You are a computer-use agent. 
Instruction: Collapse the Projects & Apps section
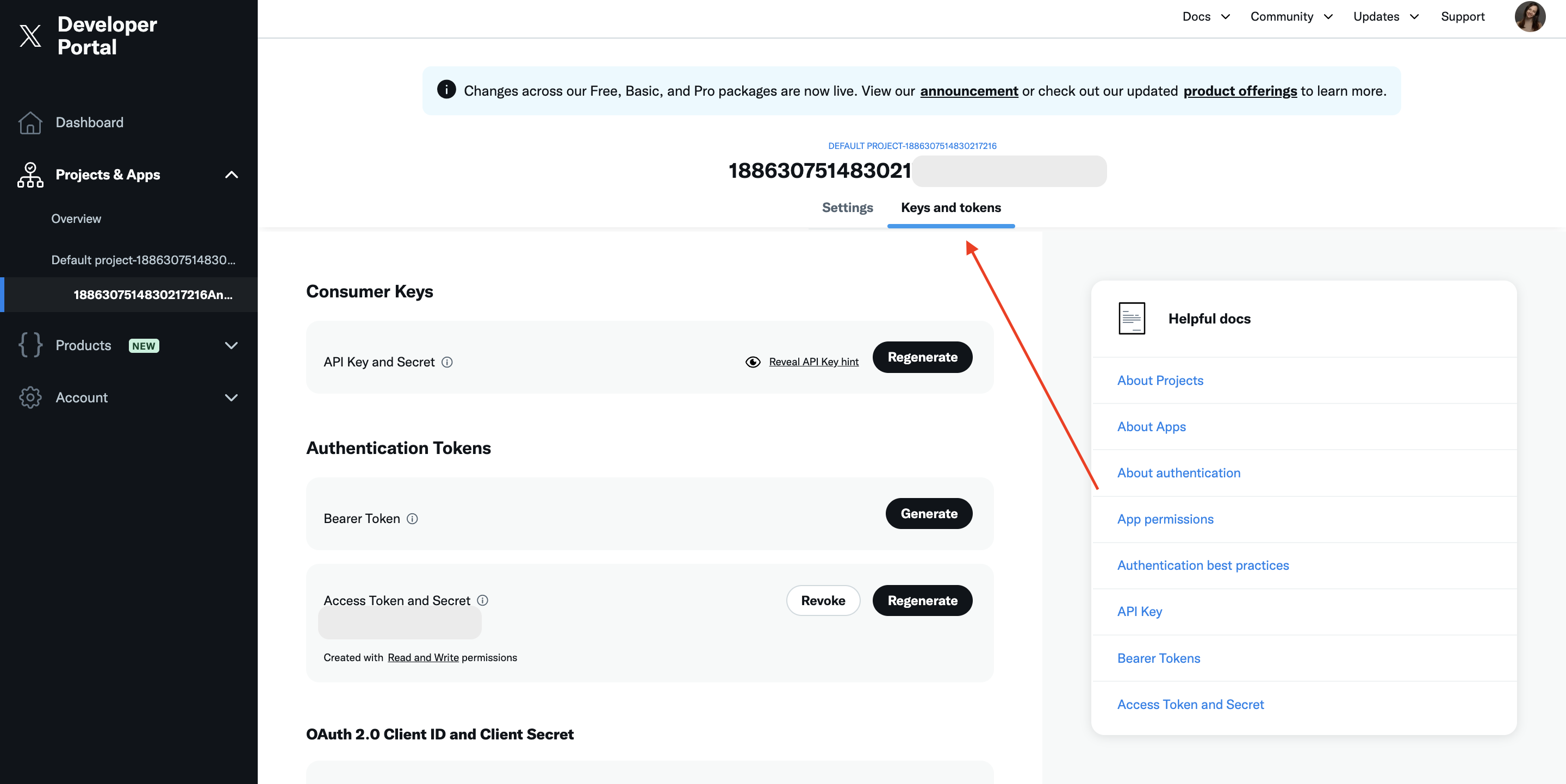coord(232,175)
